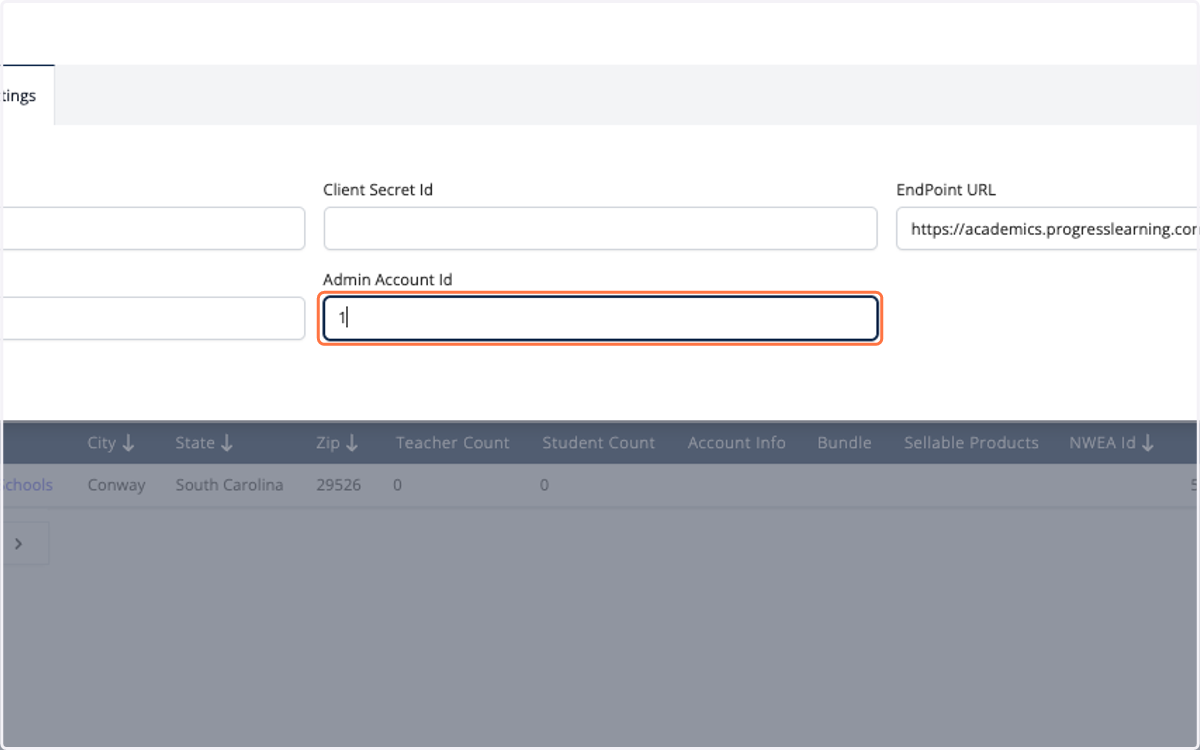Screen dimensions: 1200x750
Task: Open the partially visible Settings tab
Action: click(x=27, y=96)
